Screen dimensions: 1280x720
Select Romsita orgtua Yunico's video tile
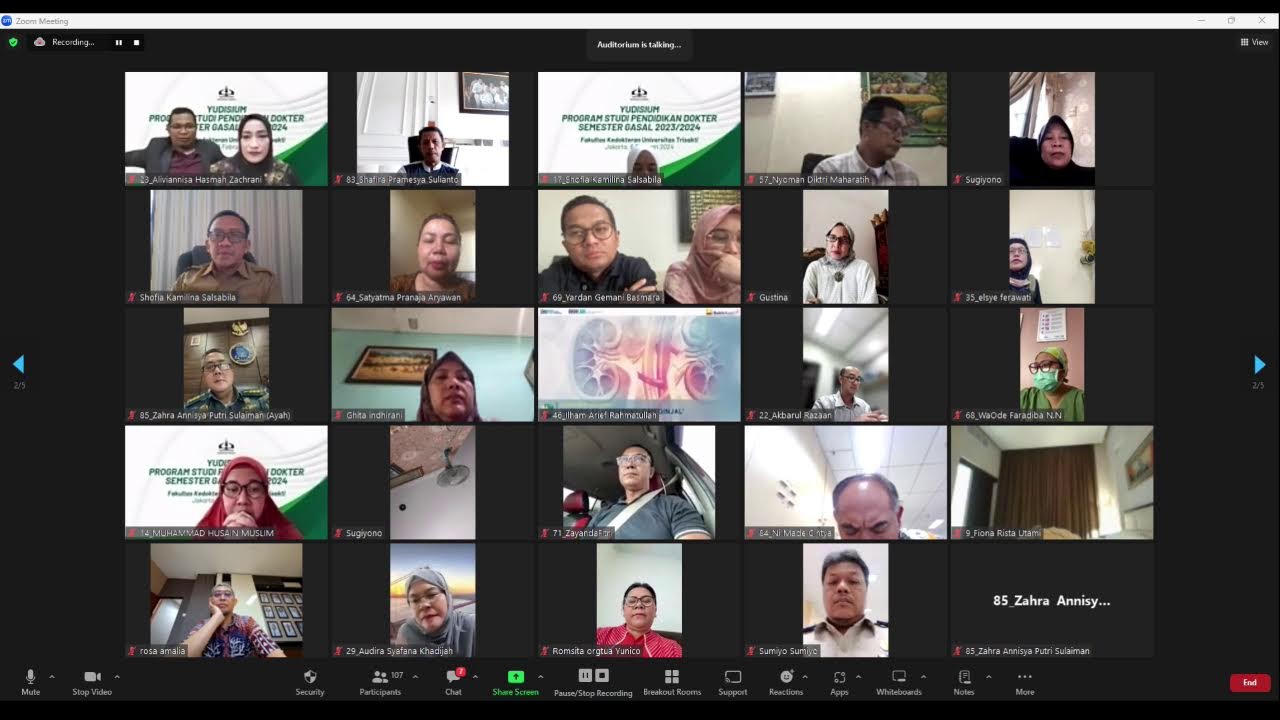coord(639,601)
